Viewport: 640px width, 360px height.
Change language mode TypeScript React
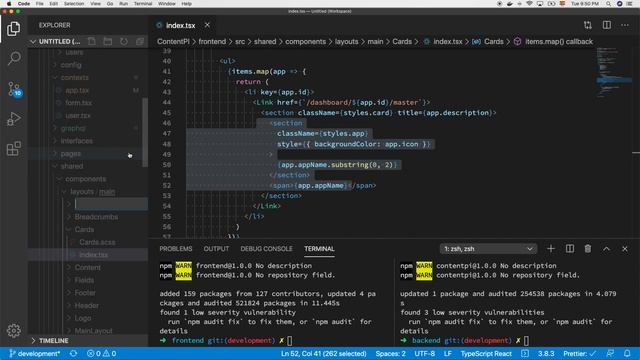[486, 353]
